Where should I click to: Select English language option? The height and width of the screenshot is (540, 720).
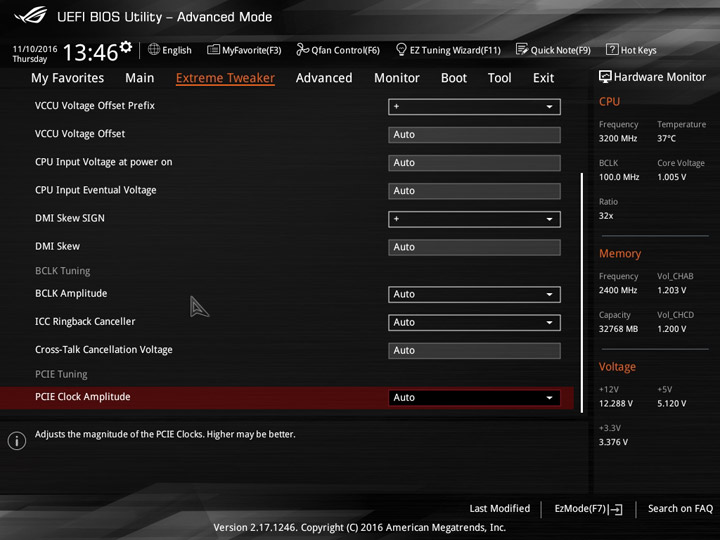point(177,50)
